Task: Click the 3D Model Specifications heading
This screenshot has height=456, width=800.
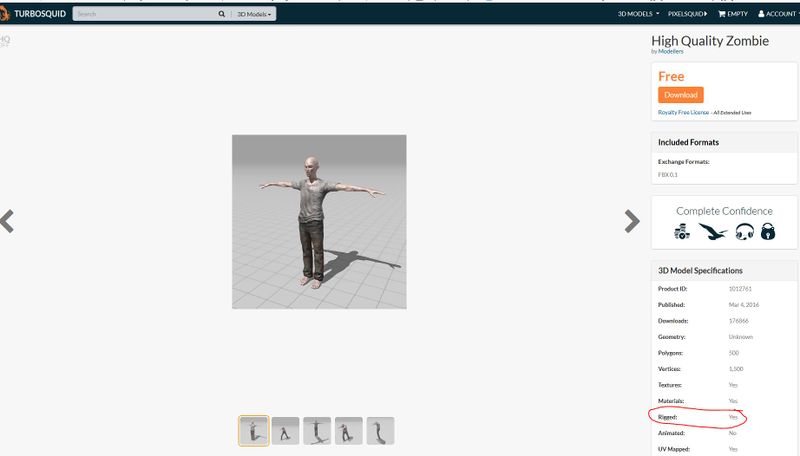Action: pos(700,270)
